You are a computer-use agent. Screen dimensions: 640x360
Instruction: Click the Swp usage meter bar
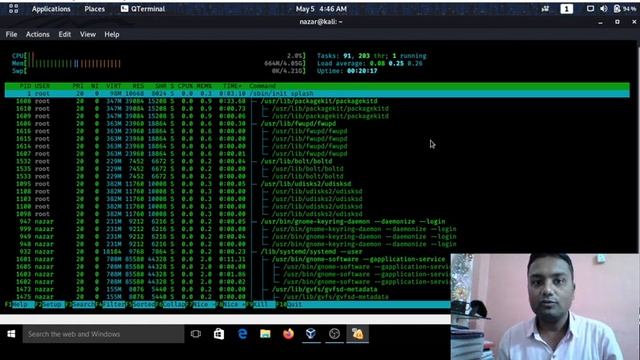coord(158,71)
